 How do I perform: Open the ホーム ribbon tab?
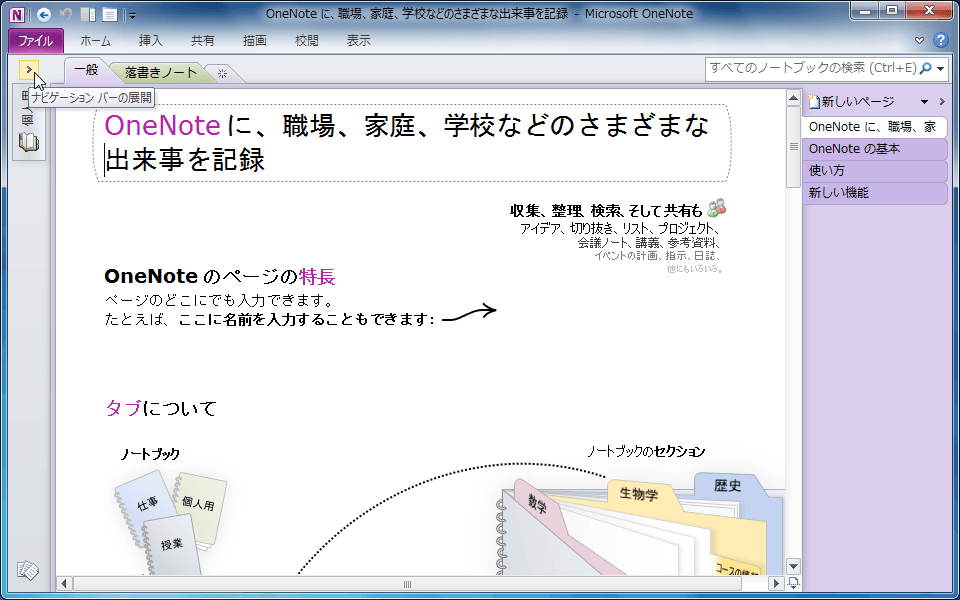(96, 41)
